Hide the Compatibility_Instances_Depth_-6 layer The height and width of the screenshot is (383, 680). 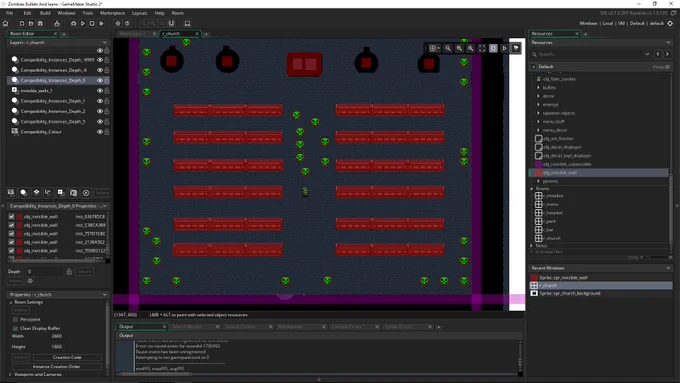[100, 70]
